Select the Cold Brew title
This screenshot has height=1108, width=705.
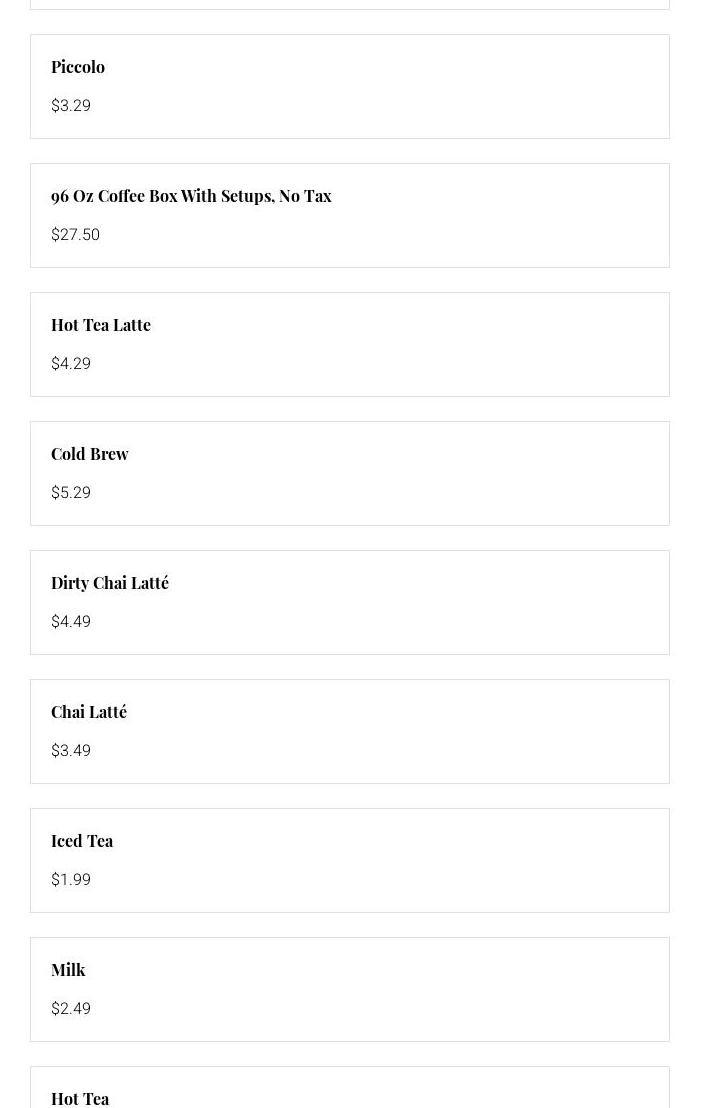[x=90, y=454]
